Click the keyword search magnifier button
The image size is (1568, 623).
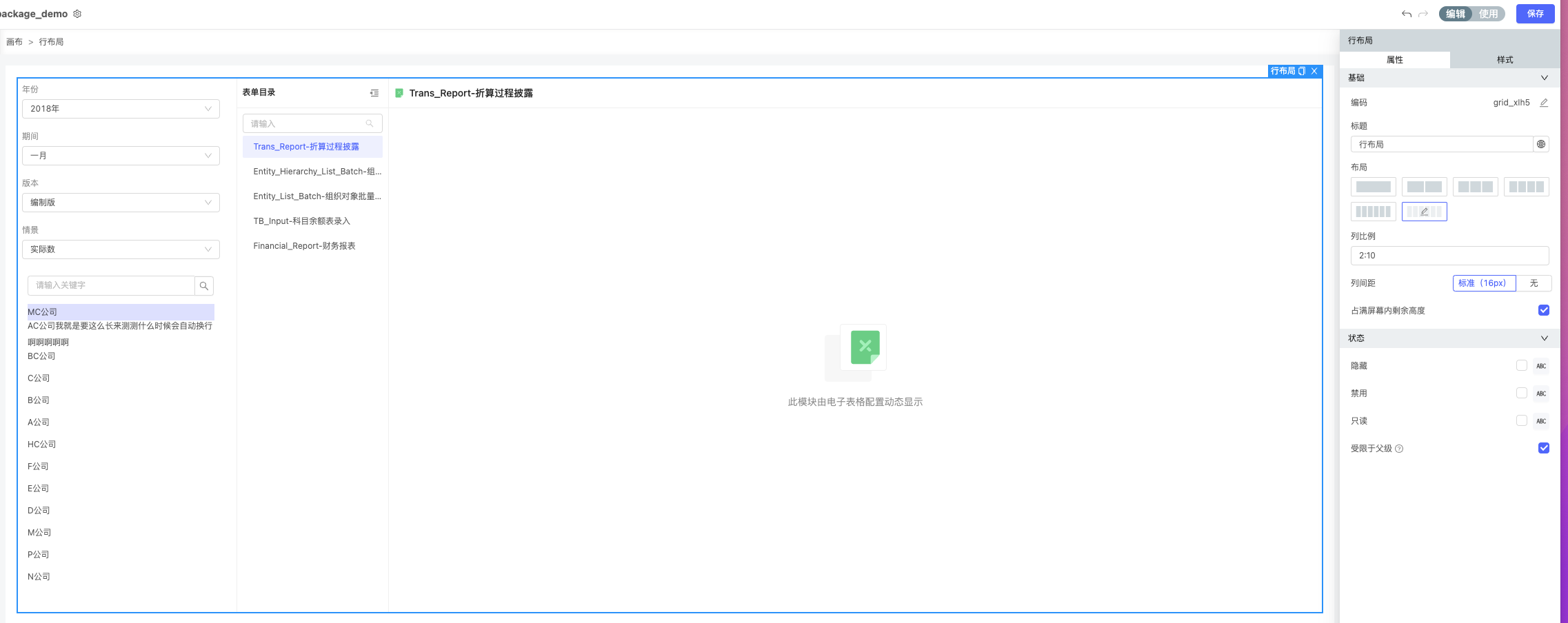(x=204, y=285)
